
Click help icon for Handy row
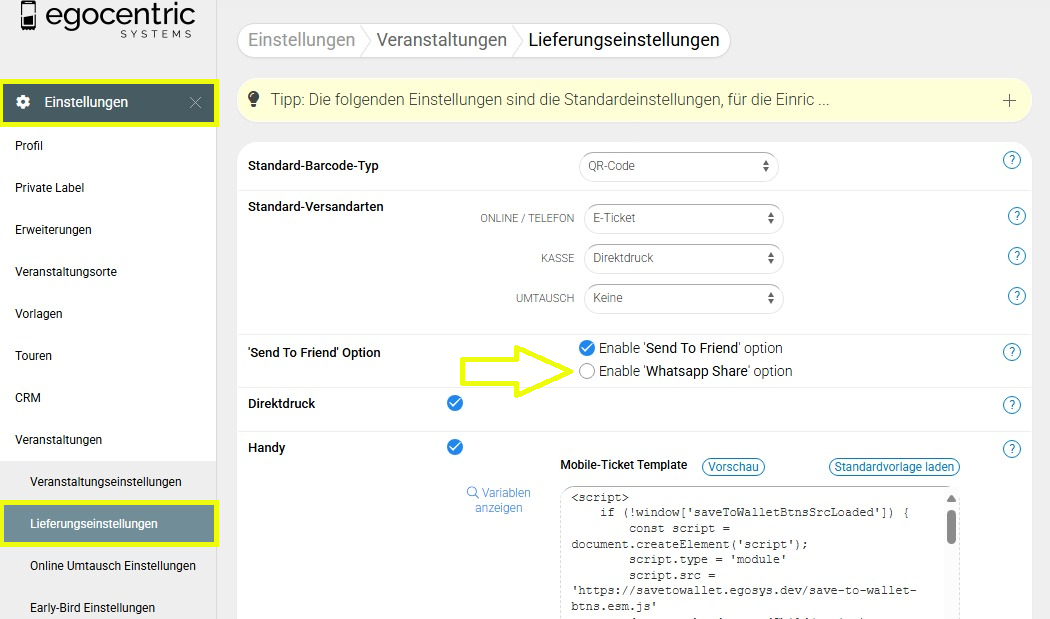point(1011,449)
